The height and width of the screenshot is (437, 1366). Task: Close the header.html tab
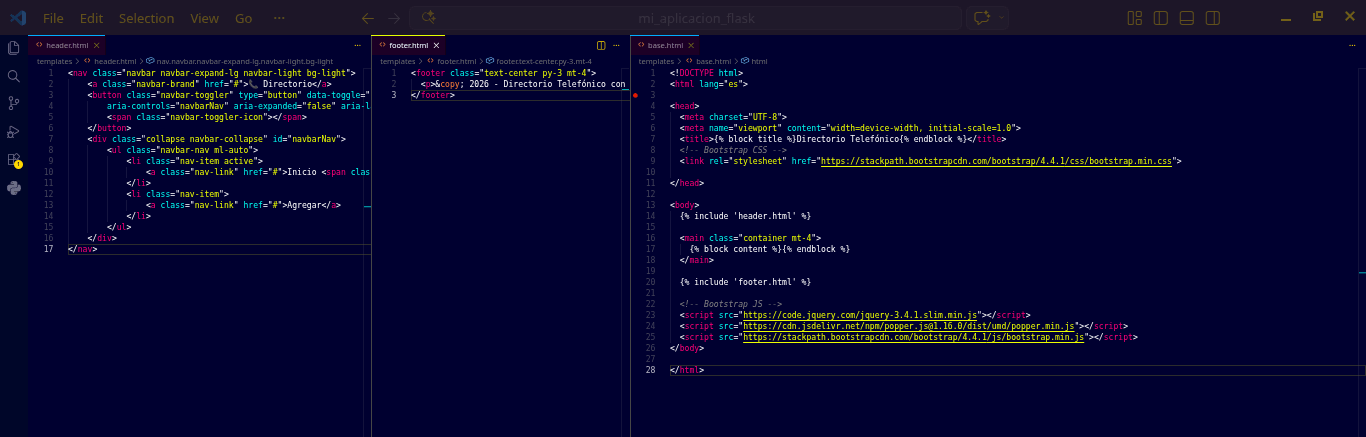point(98,46)
